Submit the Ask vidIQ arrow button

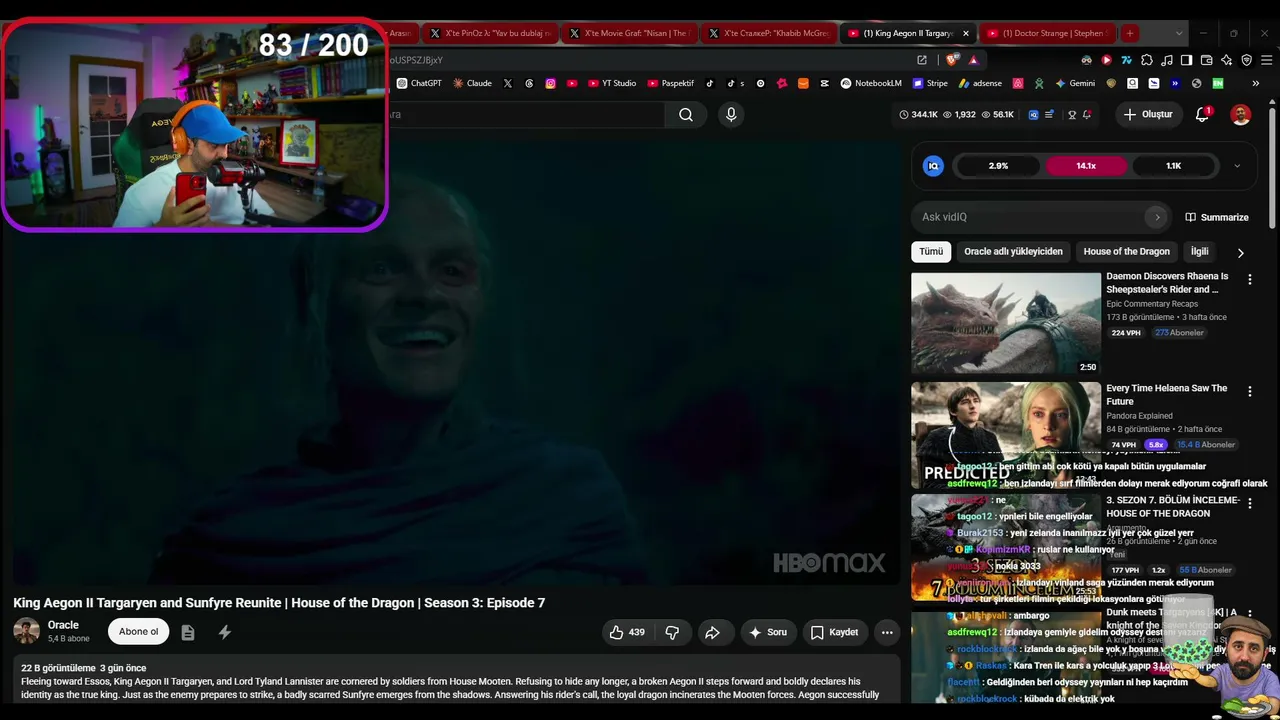point(1157,217)
